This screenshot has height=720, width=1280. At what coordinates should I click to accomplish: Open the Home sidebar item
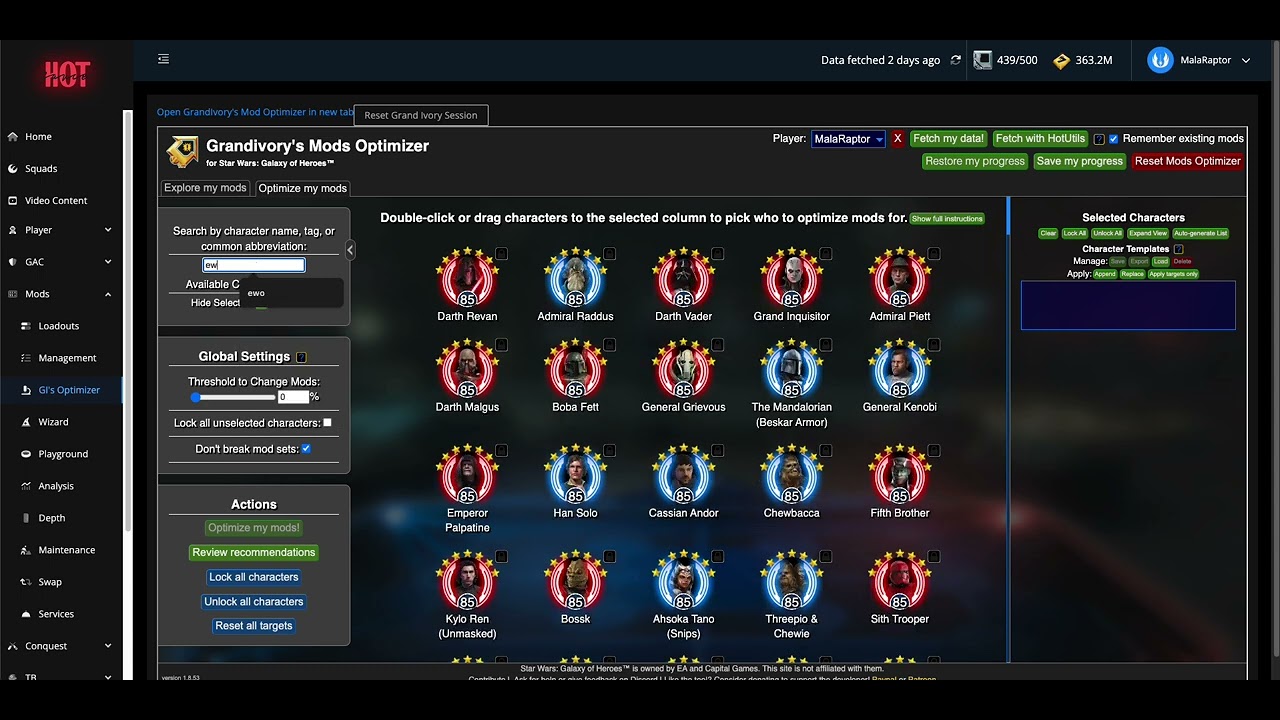[x=38, y=136]
